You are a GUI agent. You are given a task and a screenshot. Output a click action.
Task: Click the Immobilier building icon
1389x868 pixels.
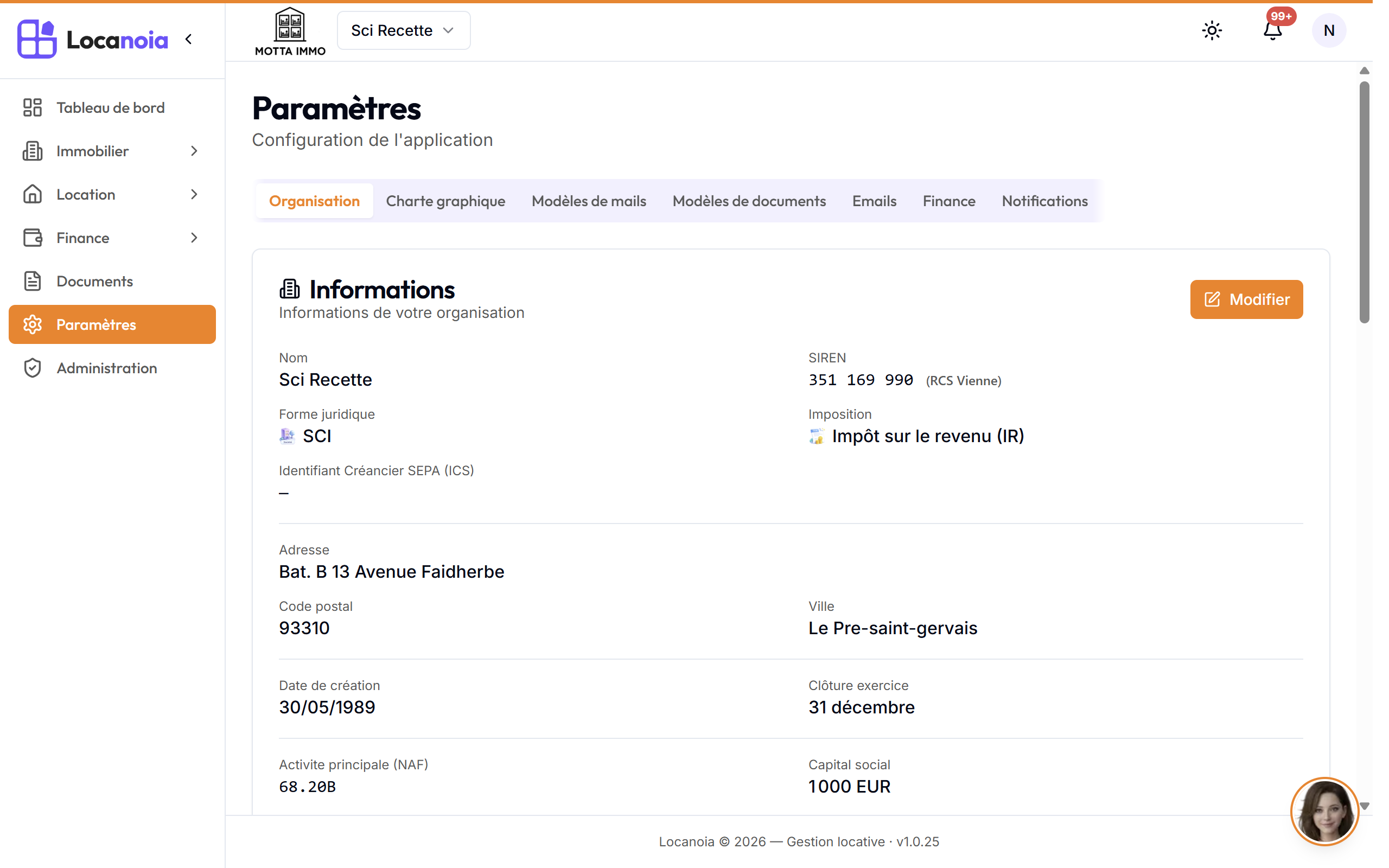[x=33, y=151]
